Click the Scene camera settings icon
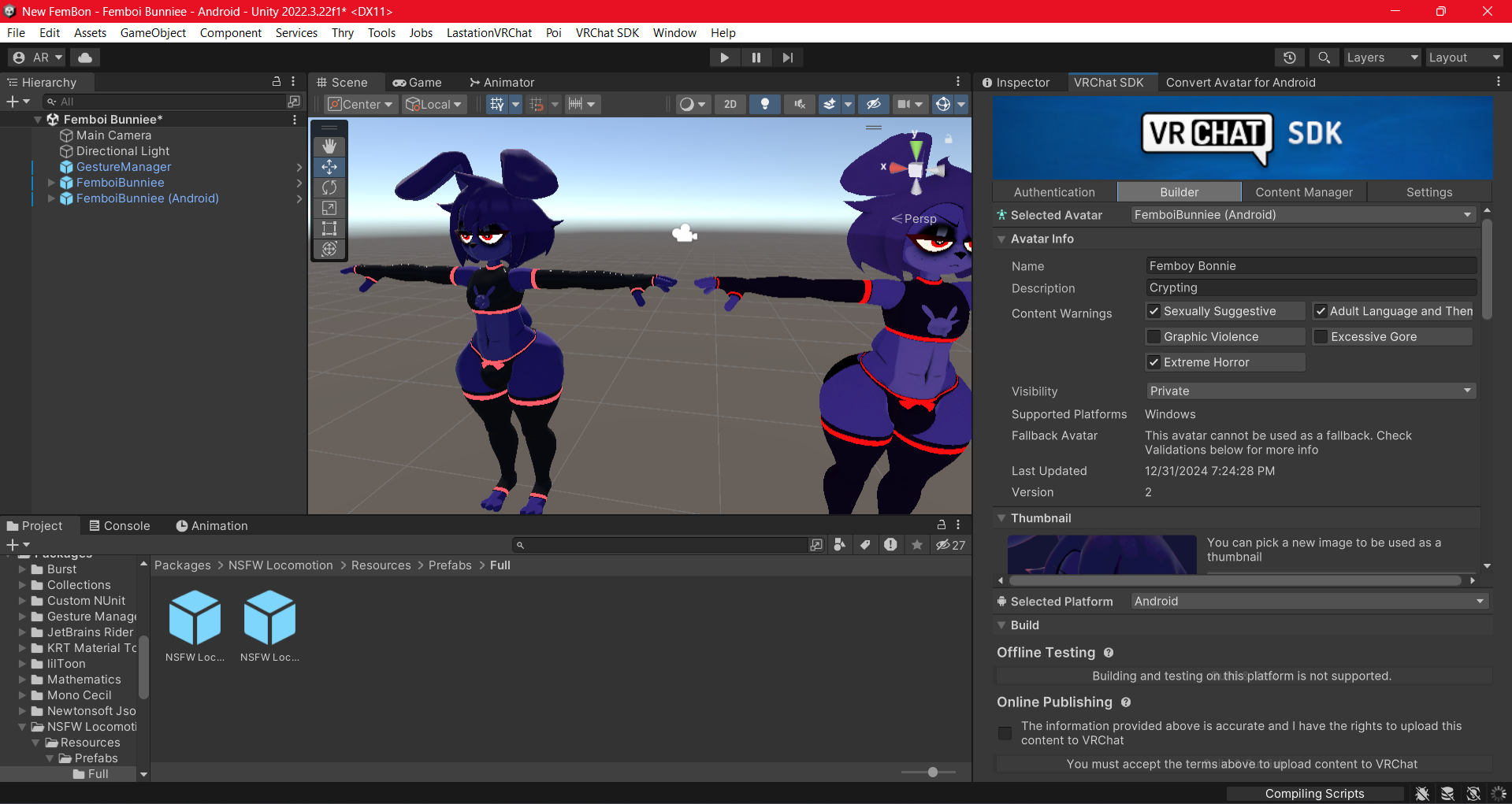 coord(904,104)
